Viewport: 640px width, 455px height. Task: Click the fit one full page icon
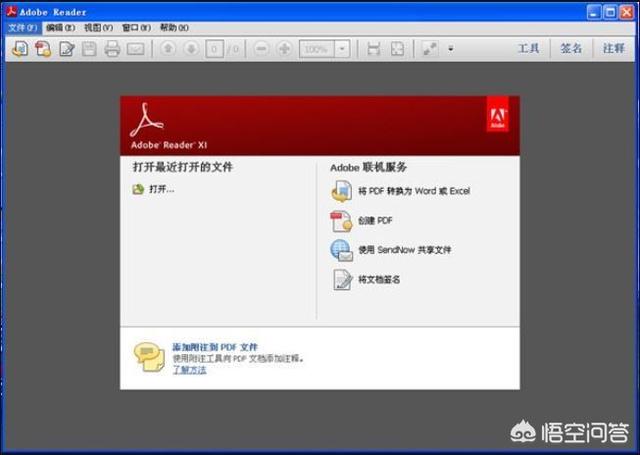[397, 49]
